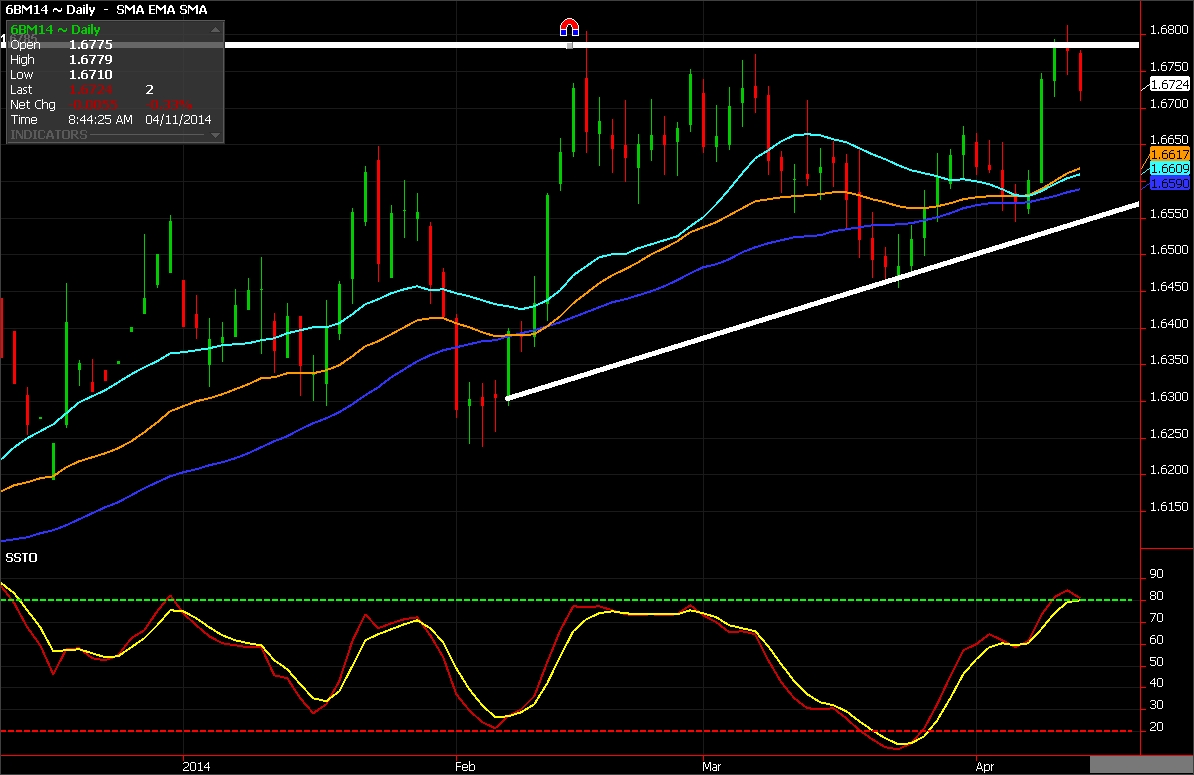Click the green 6BM14 ~ Daily header in the quote box
This screenshot has width=1194, height=775.
pos(56,29)
